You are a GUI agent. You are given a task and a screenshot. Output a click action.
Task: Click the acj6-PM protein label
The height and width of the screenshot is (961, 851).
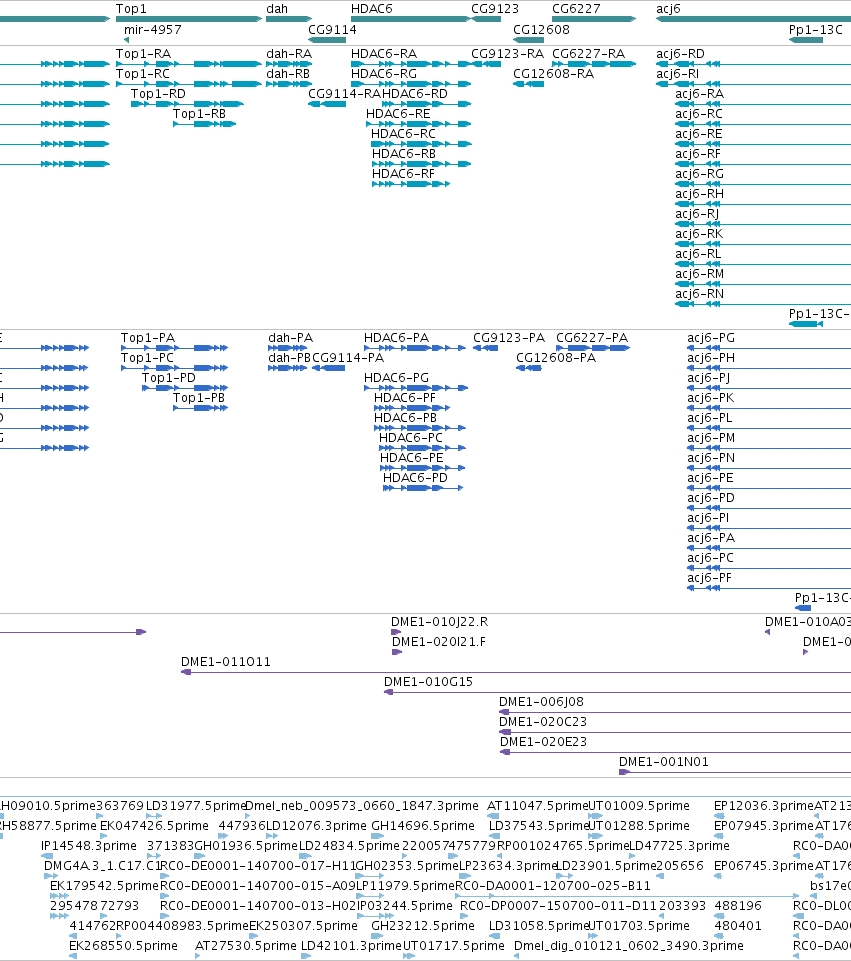pos(711,438)
